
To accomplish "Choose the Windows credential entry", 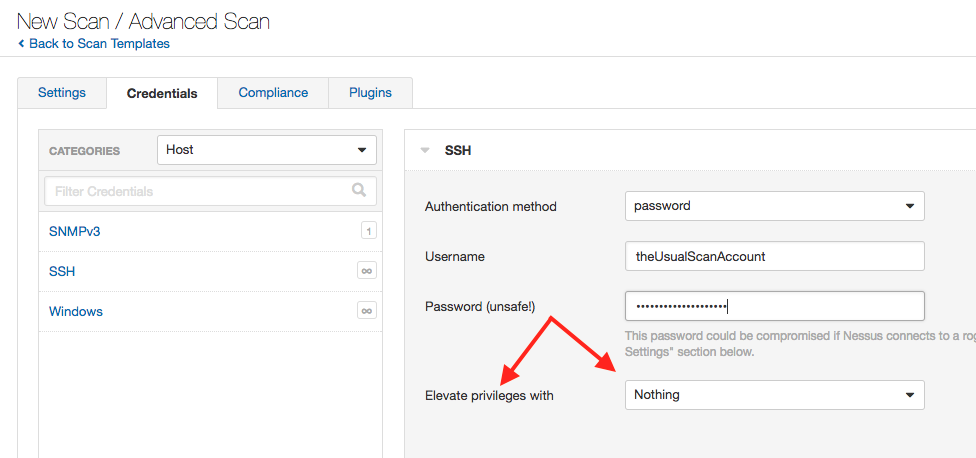I will [76, 311].
